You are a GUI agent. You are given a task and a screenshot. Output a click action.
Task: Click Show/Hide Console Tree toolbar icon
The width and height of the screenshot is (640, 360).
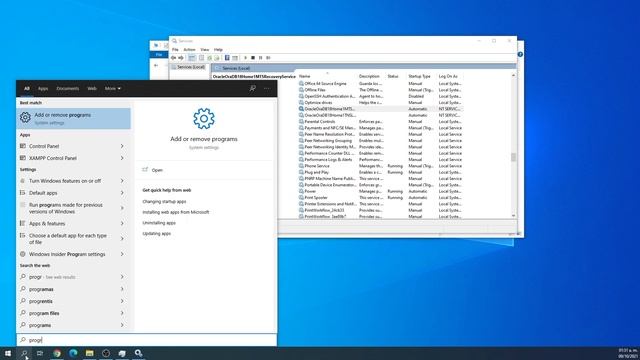point(191,58)
